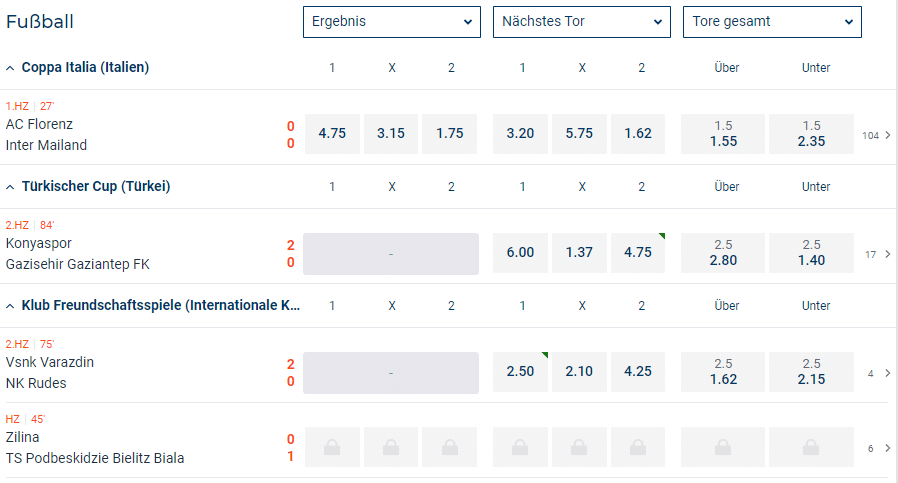Image resolution: width=898 pixels, height=483 pixels.
Task: Open the Nächstes Tor market dropdown
Action: pyautogui.click(x=582, y=21)
